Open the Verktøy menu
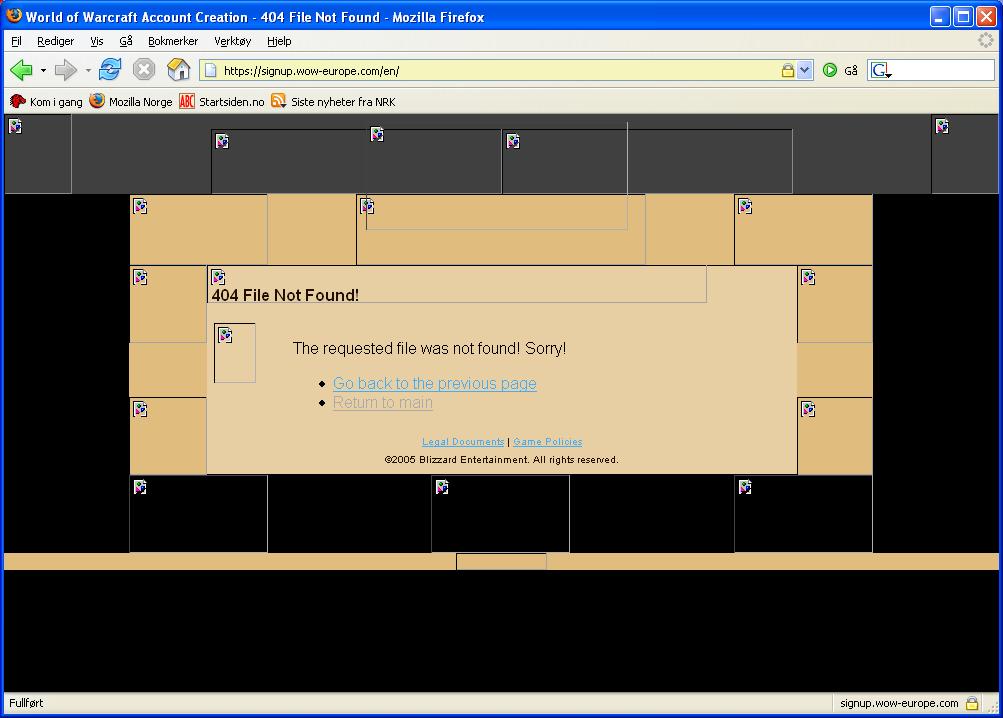The width and height of the screenshot is (1003, 718). (233, 41)
